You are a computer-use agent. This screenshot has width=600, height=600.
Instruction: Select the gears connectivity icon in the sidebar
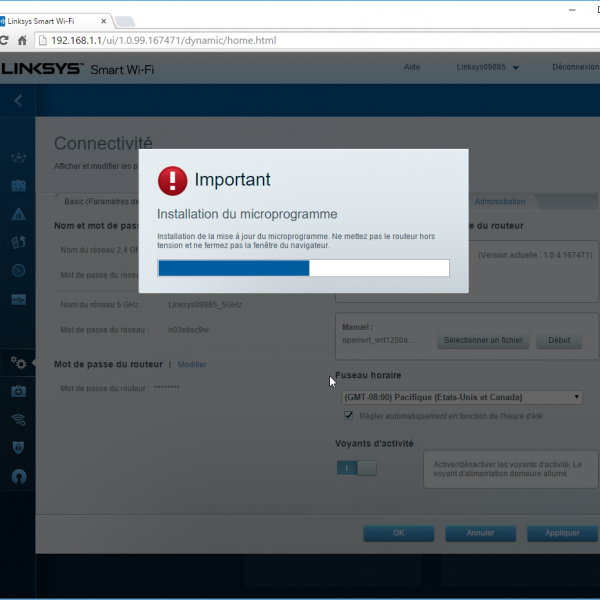pyautogui.click(x=18, y=363)
